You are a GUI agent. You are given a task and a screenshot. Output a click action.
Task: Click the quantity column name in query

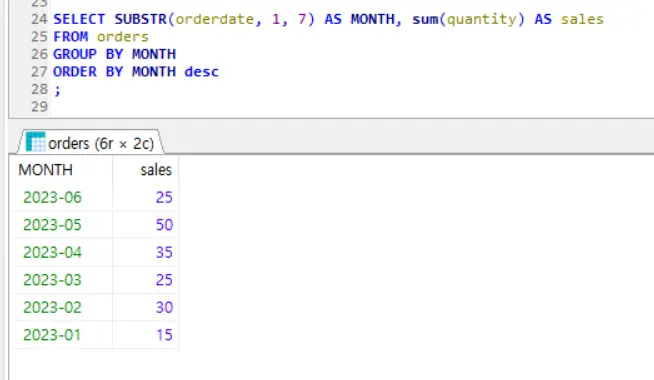click(x=481, y=20)
